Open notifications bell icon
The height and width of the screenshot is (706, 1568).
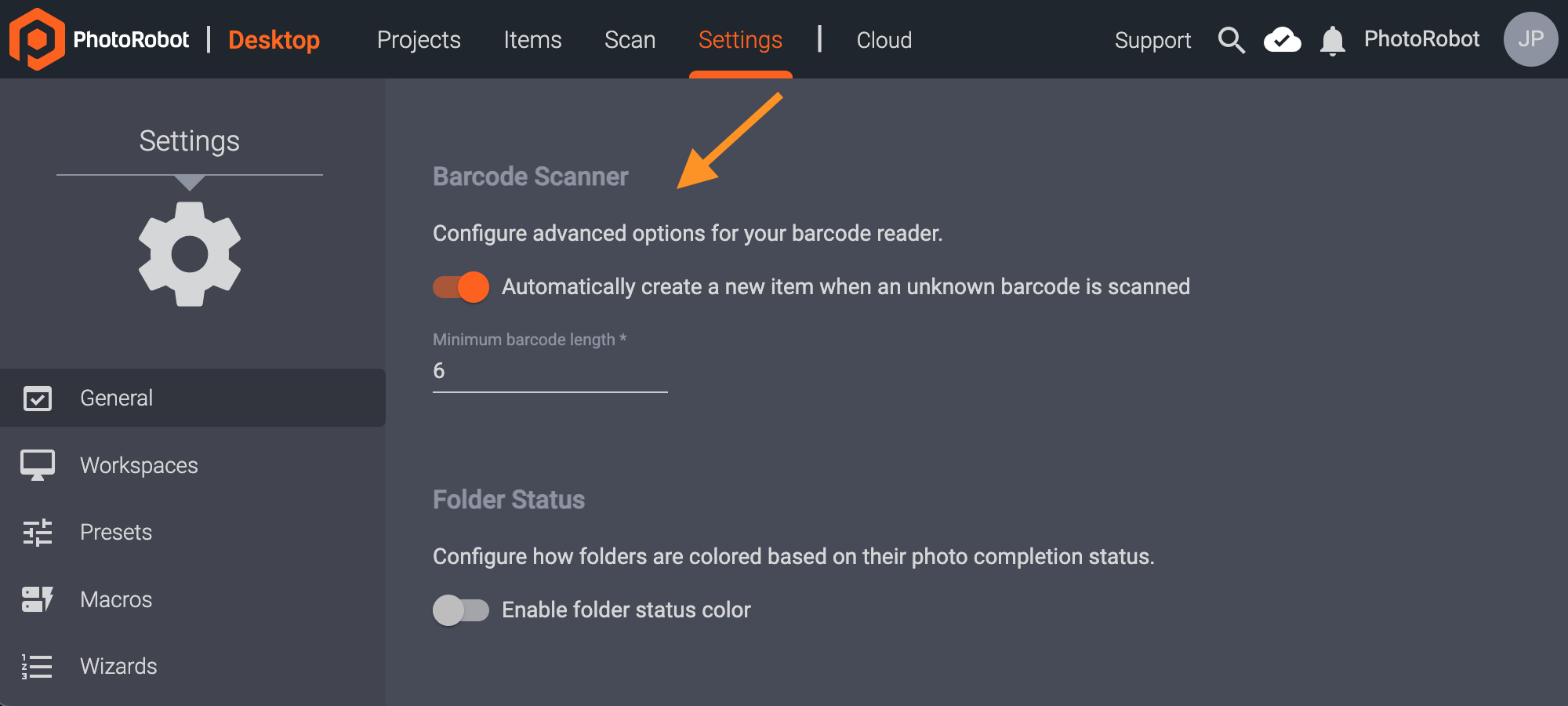pos(1332,41)
